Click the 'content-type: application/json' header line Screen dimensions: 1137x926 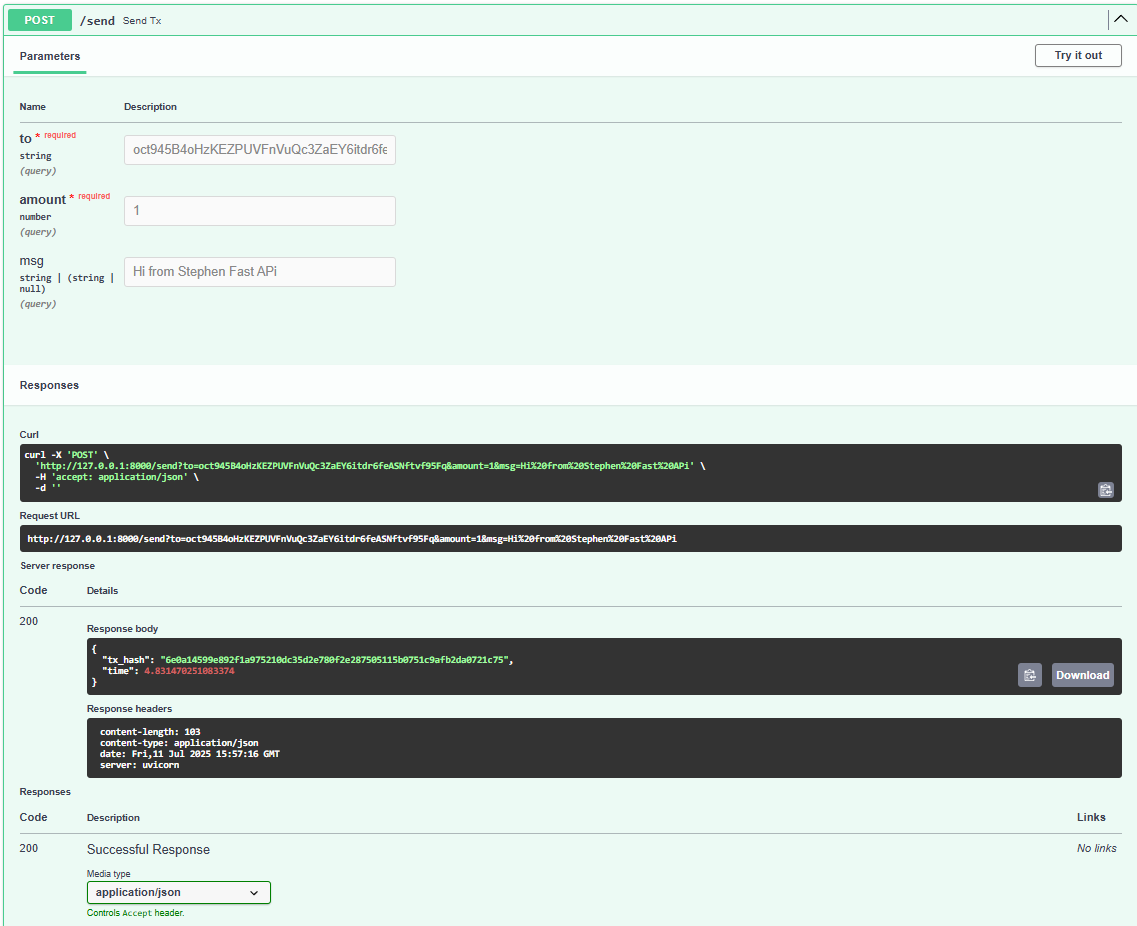tap(179, 743)
